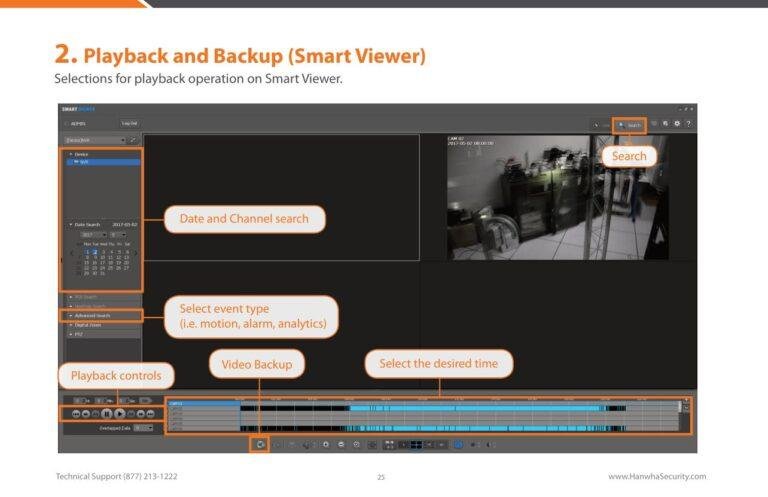Viewport: 768px width, 497px height.
Task: Go to the next calendar month arrow
Action: [x=136, y=253]
